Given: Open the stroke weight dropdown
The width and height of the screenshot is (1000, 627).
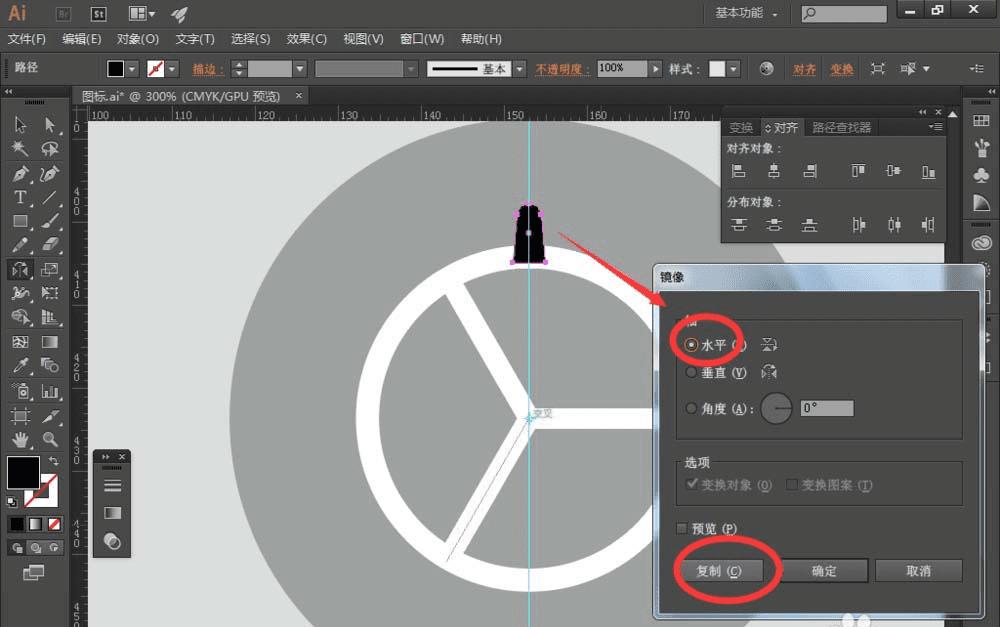Looking at the screenshot, I should [300, 68].
